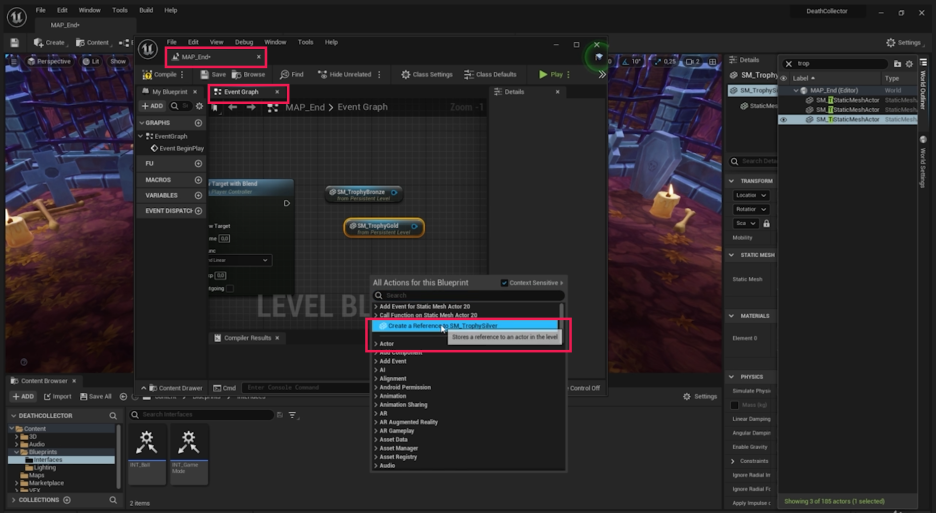936x513 pixels.
Task: Click the console command input
Action: click(x=304, y=388)
